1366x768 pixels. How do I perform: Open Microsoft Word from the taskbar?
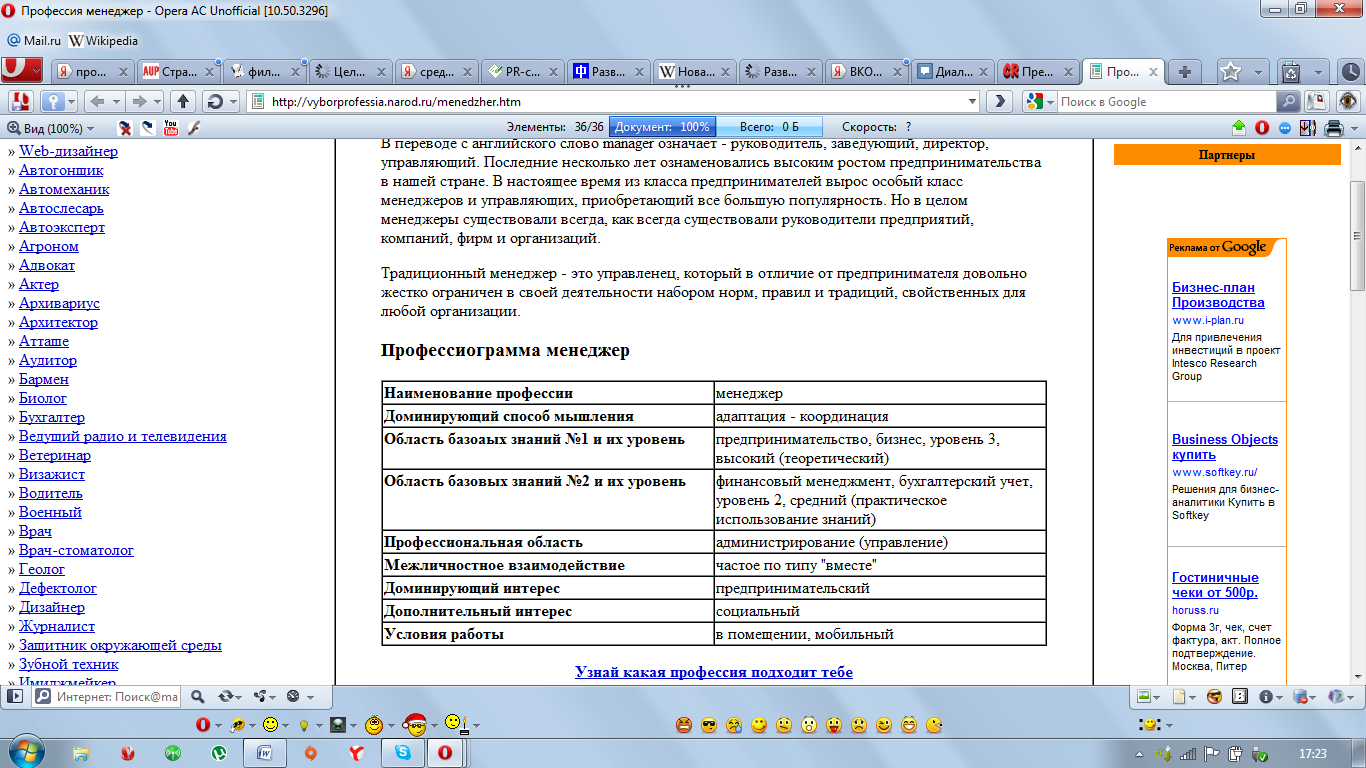click(264, 753)
